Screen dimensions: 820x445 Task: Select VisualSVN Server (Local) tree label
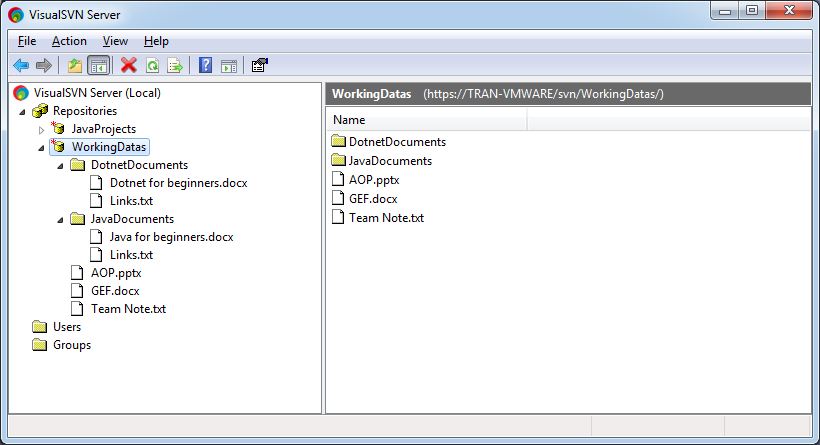click(x=97, y=93)
